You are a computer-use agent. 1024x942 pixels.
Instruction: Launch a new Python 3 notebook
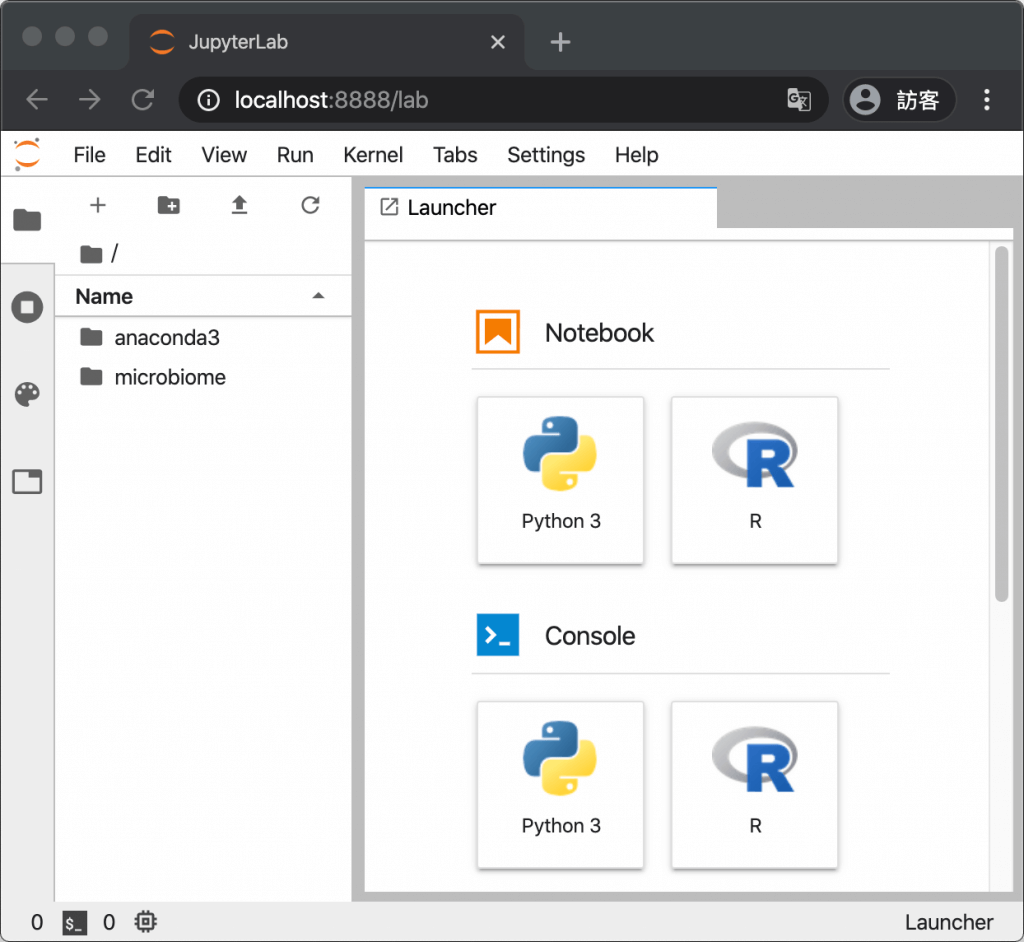[560, 480]
